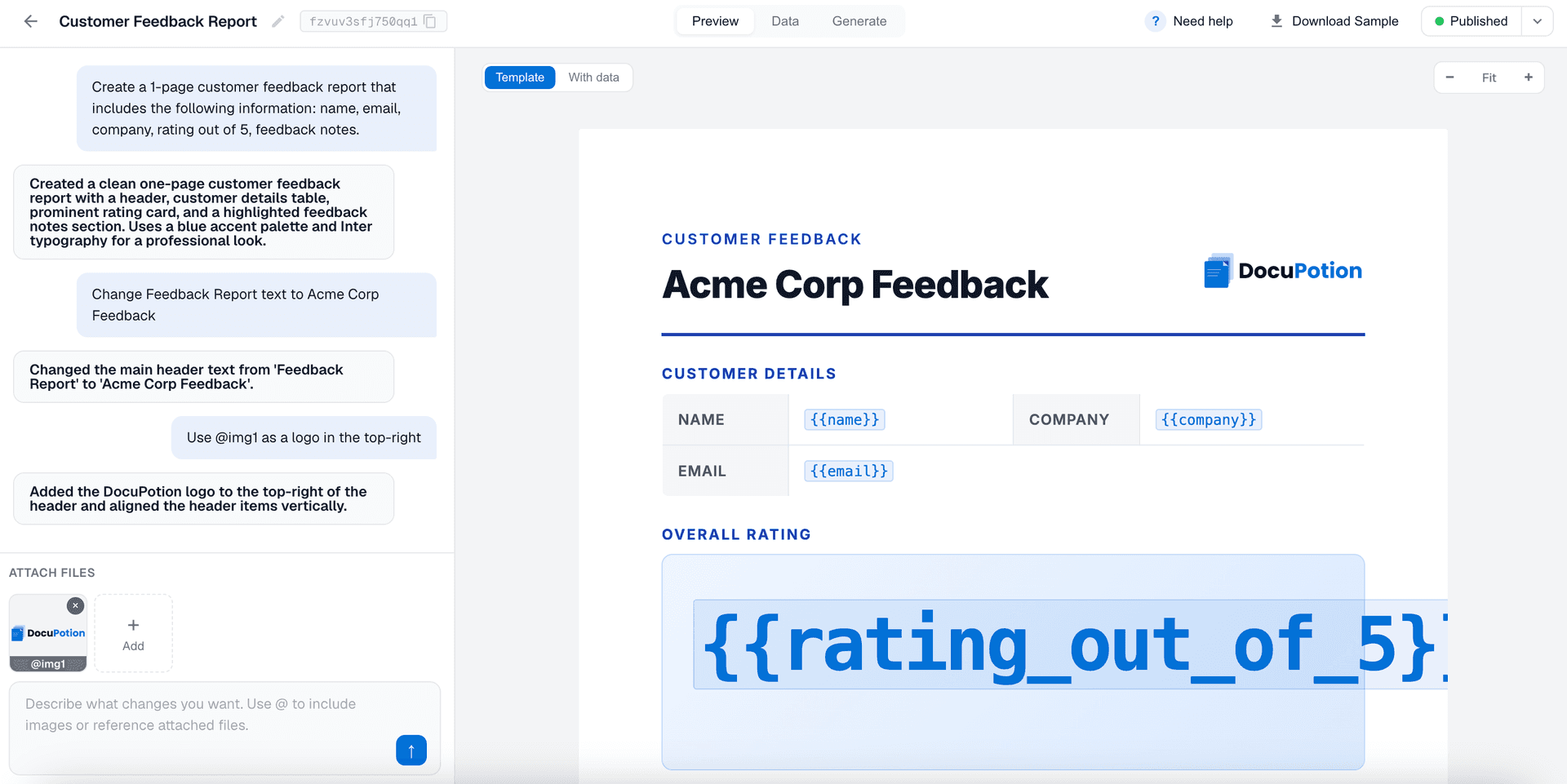
Task: Click the CUSTOMER DETAILS section label
Action: tap(748, 374)
